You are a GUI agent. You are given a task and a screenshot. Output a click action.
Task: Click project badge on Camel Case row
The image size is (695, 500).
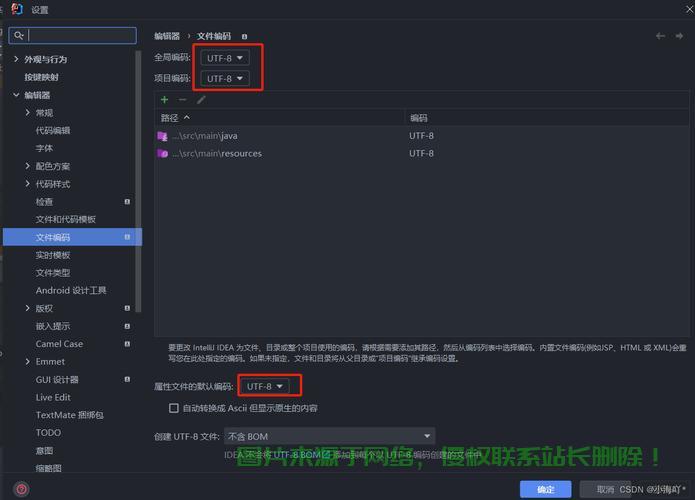[x=127, y=344]
